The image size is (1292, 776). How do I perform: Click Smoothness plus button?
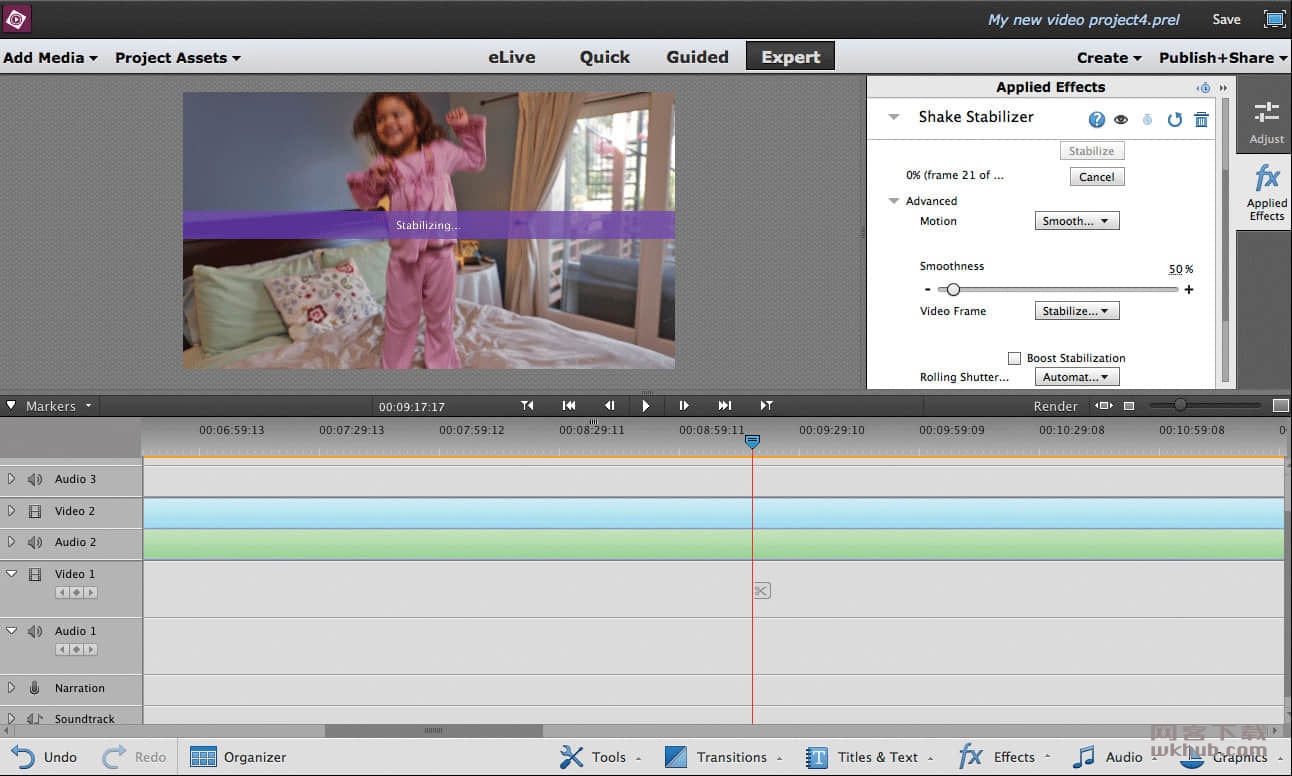pos(1189,290)
